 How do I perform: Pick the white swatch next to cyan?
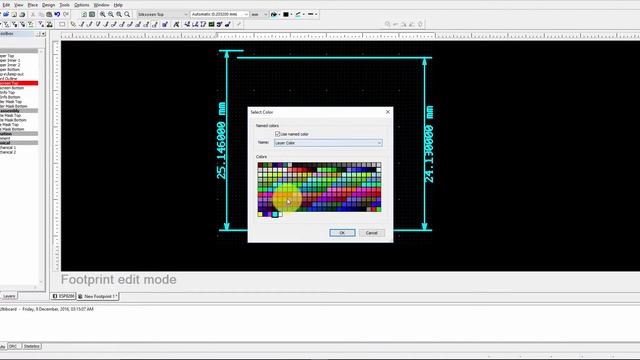[x=280, y=214]
